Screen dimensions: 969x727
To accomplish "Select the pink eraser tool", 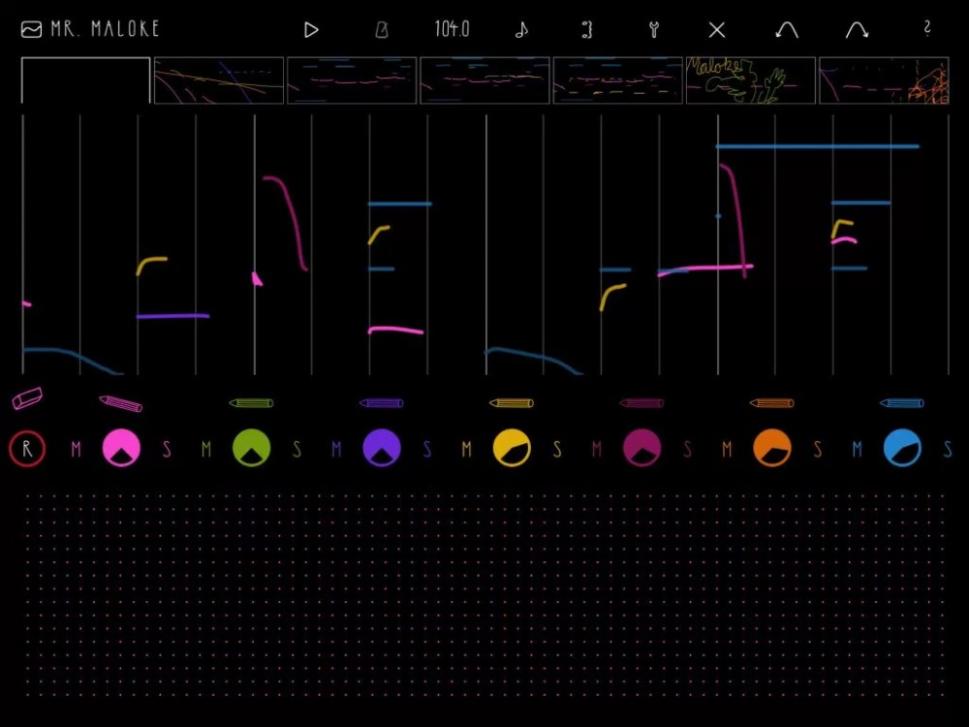I will point(27,399).
